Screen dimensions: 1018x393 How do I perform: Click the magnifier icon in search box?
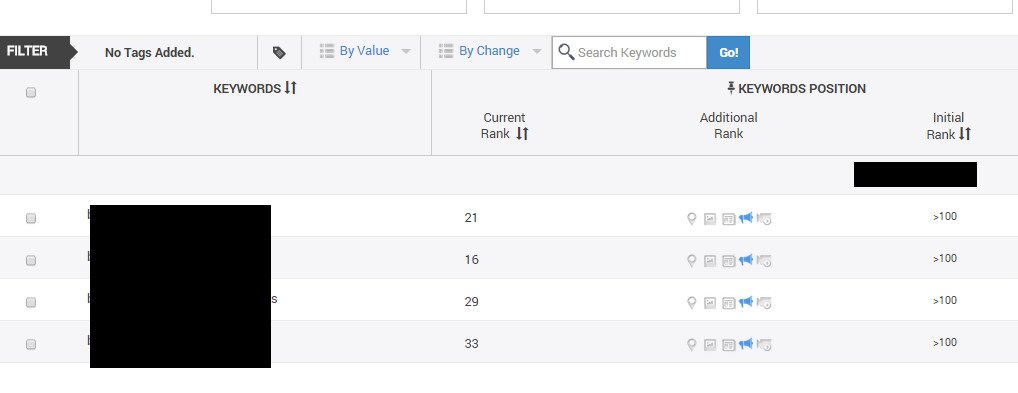coord(566,52)
